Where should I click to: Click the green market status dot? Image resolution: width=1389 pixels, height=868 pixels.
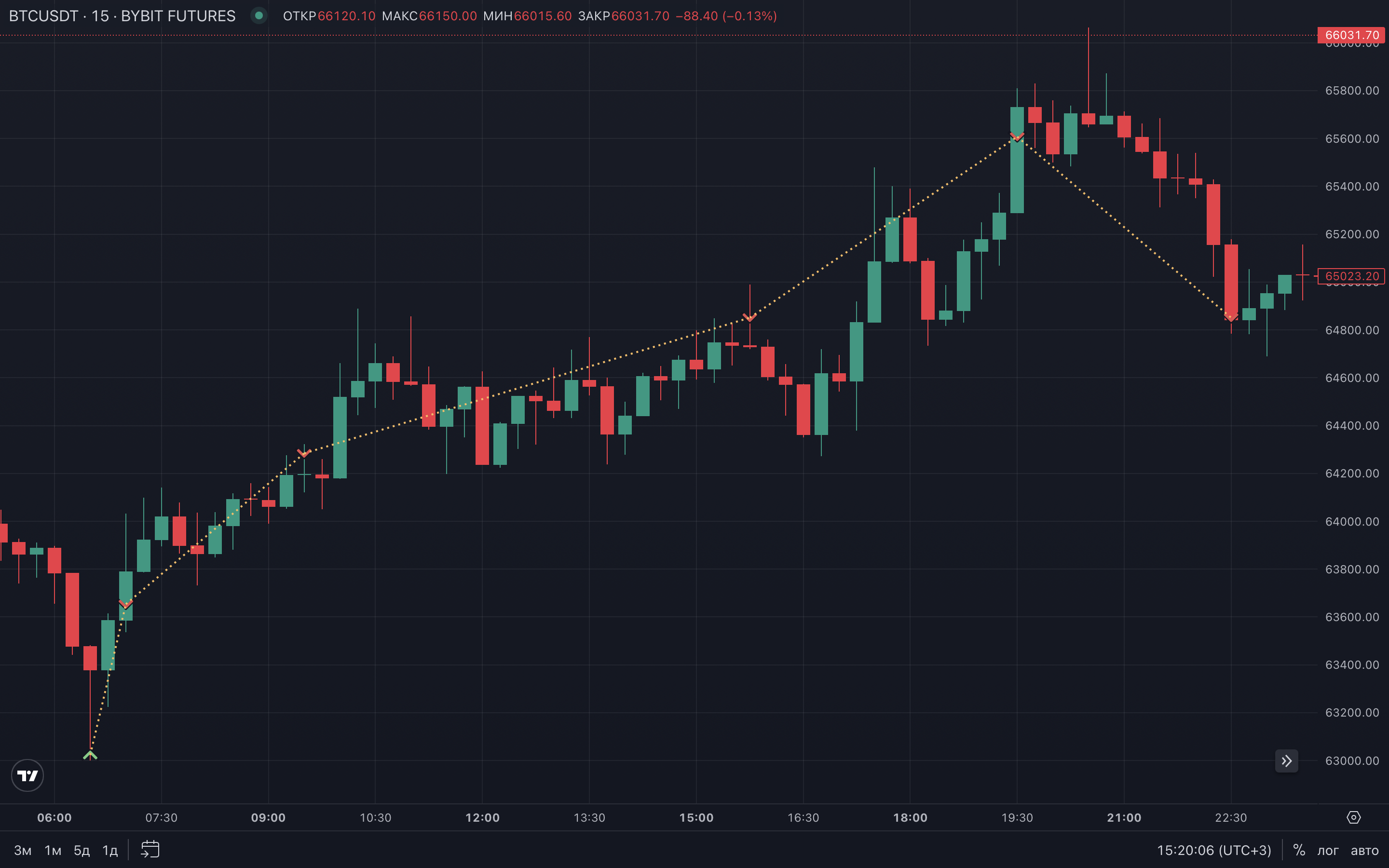pos(259,15)
